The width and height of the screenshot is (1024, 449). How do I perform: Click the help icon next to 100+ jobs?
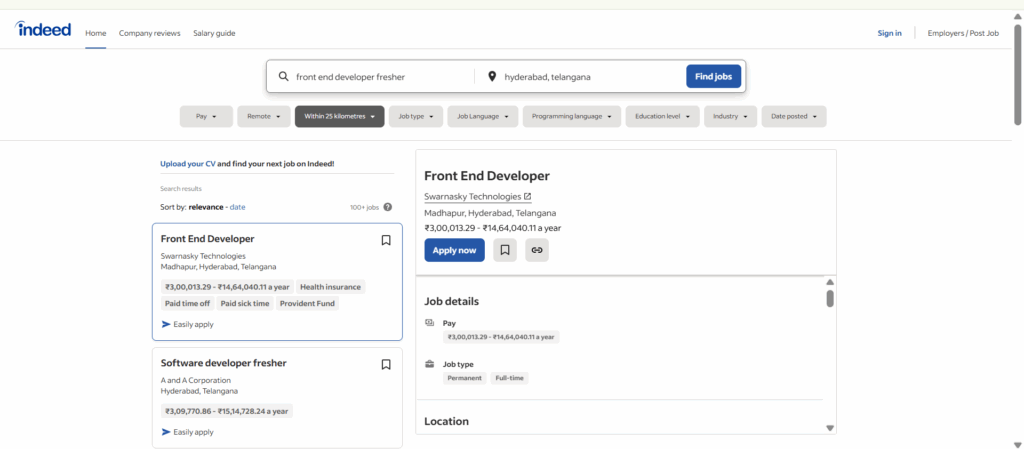(x=388, y=207)
